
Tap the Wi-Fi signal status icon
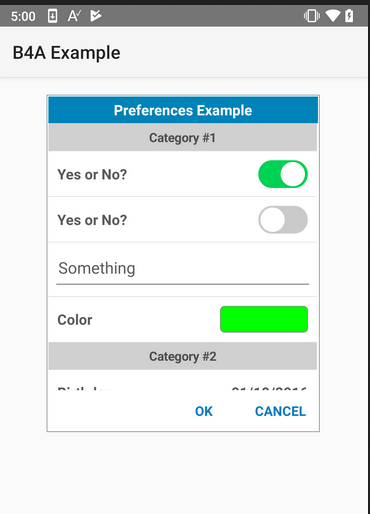tap(333, 16)
